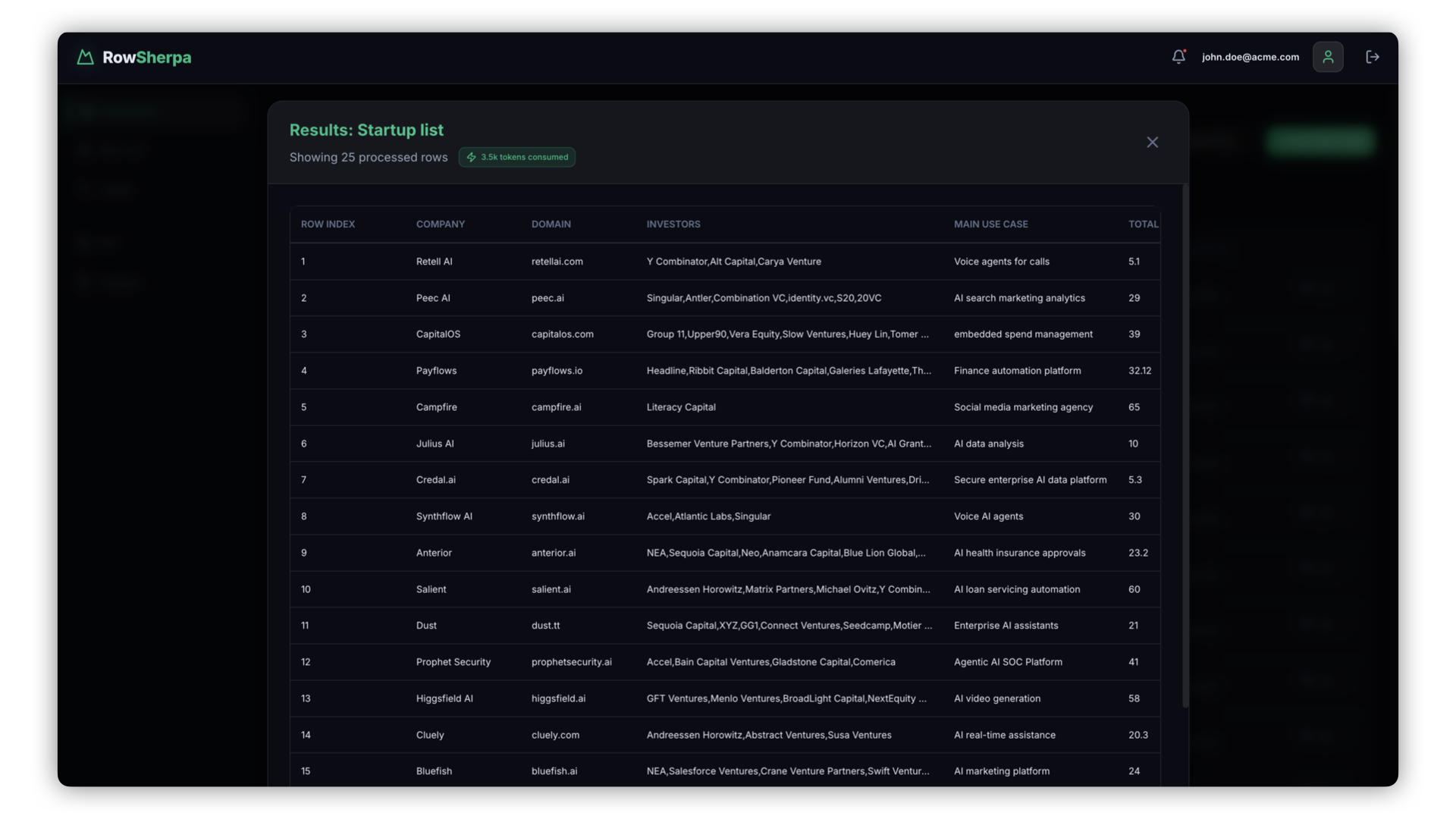Sort the table by the COMPANY column
Screen dimensions: 1456x819
pos(440,224)
